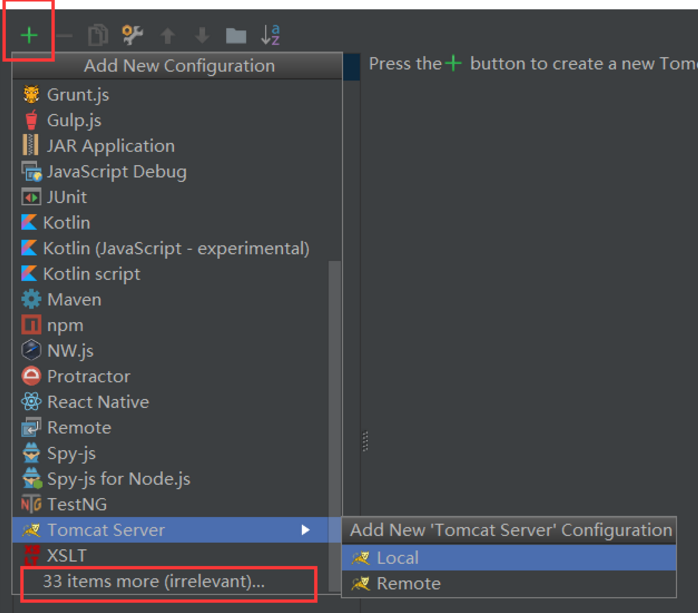Viewport: 698px width, 613px height.
Task: Click the JAR Application archive icon
Action: pos(30,146)
